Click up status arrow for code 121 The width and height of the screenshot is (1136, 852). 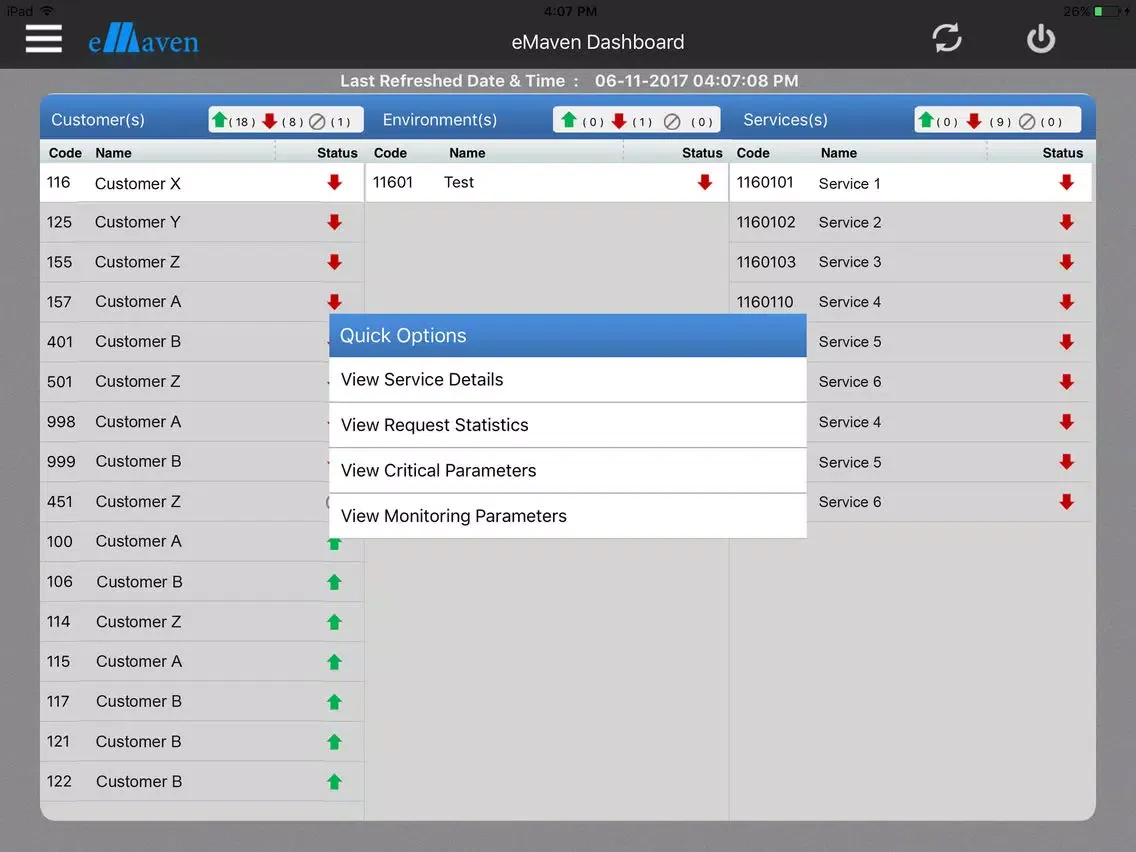click(334, 741)
